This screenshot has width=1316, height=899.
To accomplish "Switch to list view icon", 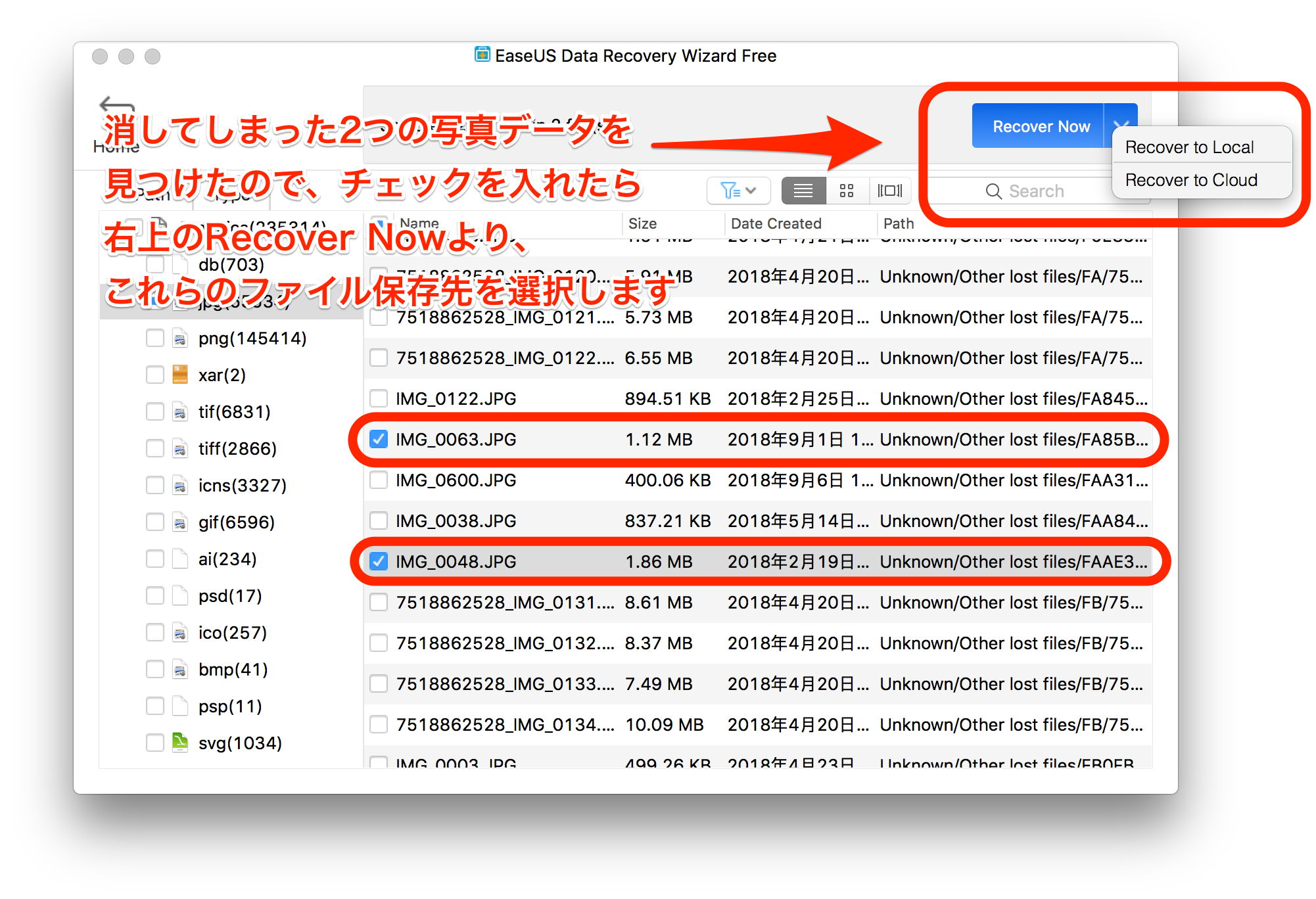I will 803,191.
